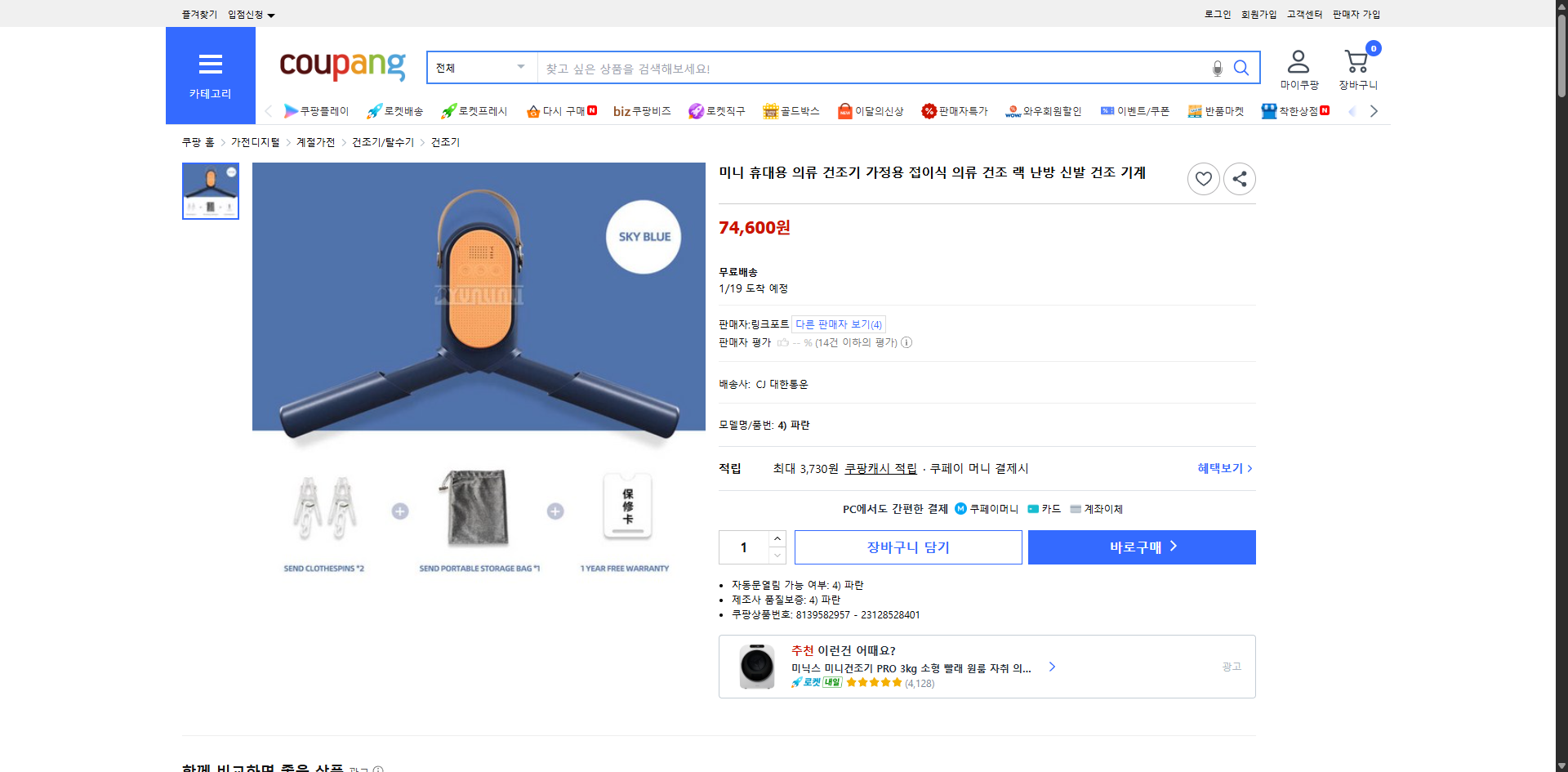Screen dimensions: 1568x772
Task: Increase quantity with the up stepper arrow
Action: [x=777, y=538]
